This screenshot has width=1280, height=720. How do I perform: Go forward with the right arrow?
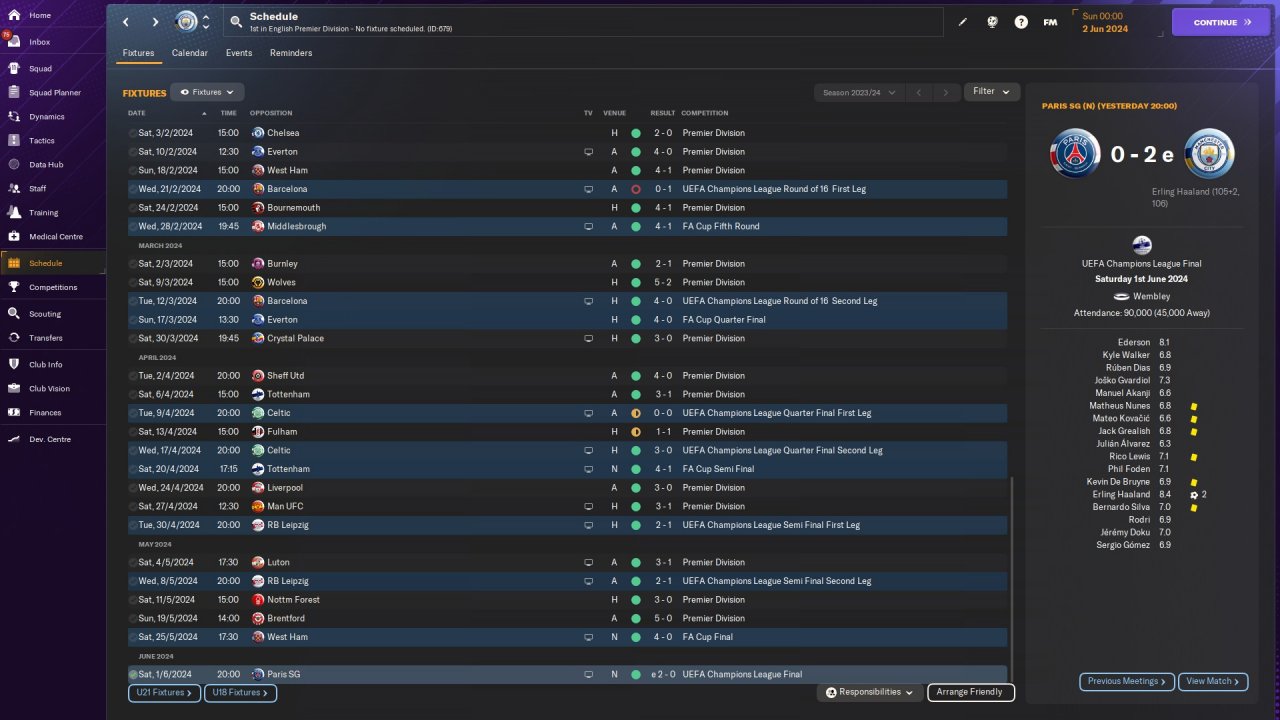[155, 22]
